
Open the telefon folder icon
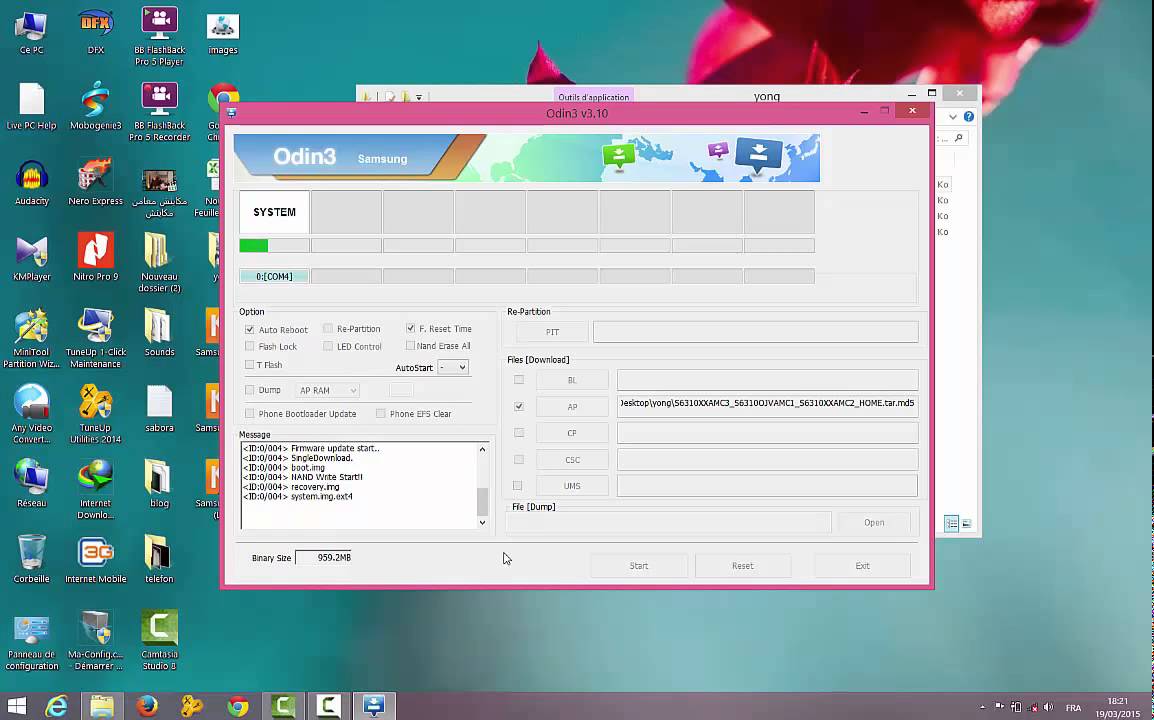pos(160,560)
